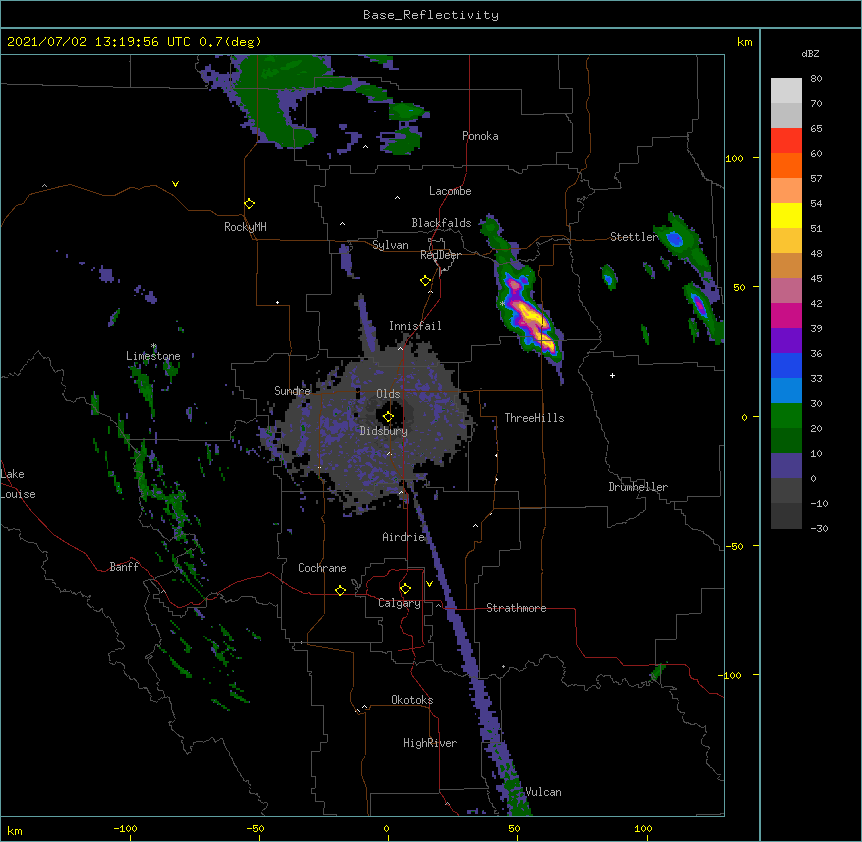Click the Didsbury label

[x=384, y=431]
